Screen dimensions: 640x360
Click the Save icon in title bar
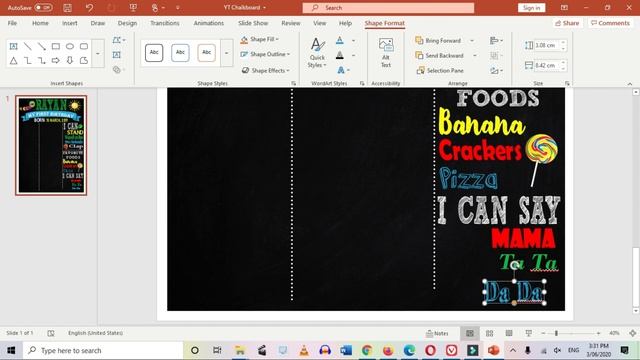tap(67, 7)
